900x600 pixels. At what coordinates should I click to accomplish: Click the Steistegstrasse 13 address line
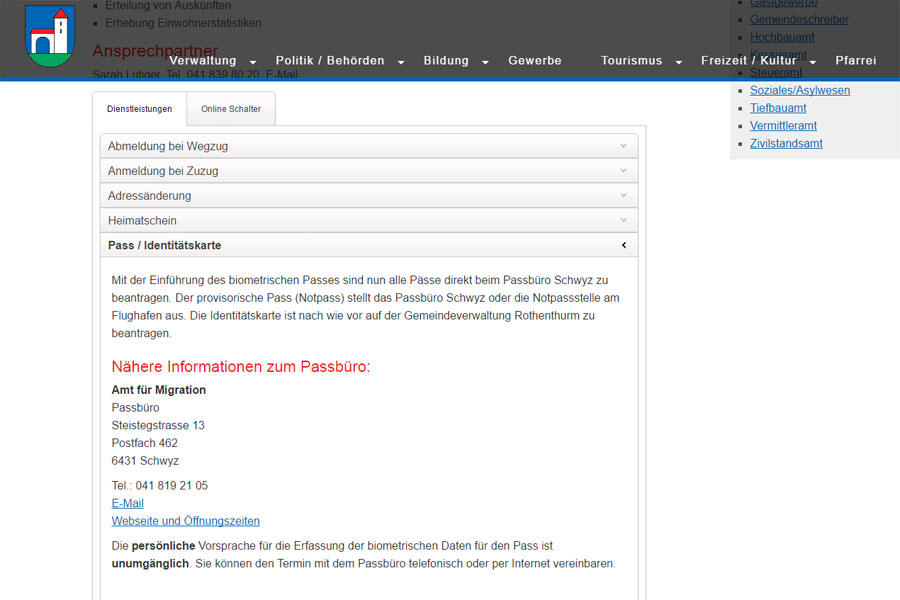click(x=158, y=425)
